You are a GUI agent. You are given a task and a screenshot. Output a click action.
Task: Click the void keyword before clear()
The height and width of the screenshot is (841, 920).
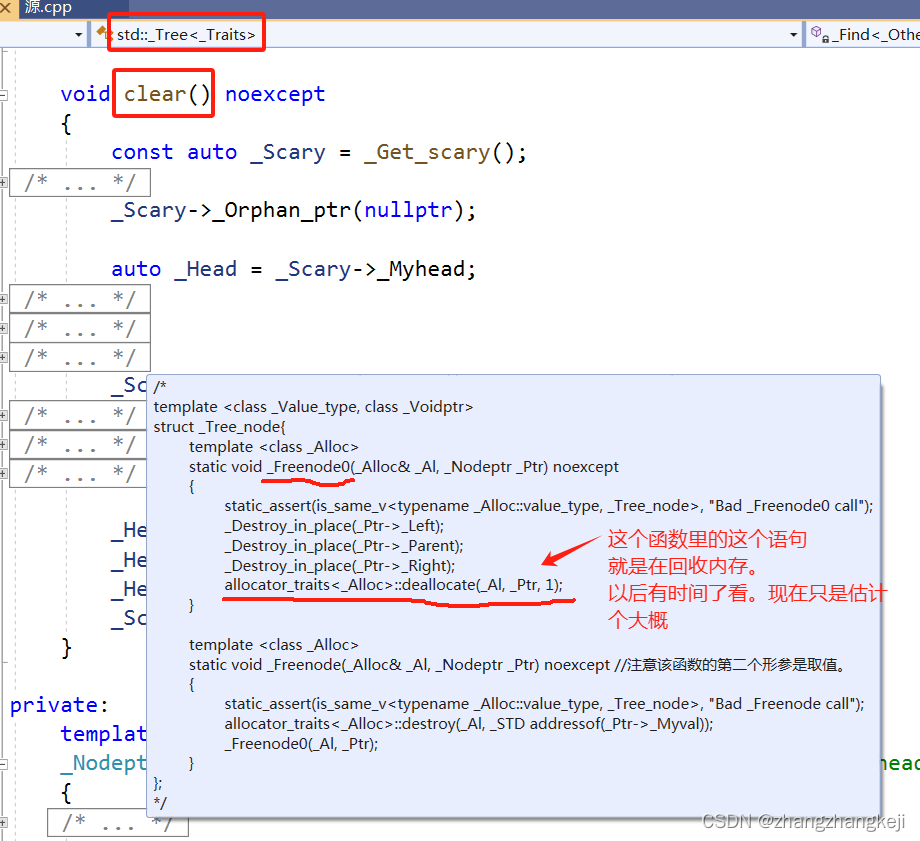(86, 94)
